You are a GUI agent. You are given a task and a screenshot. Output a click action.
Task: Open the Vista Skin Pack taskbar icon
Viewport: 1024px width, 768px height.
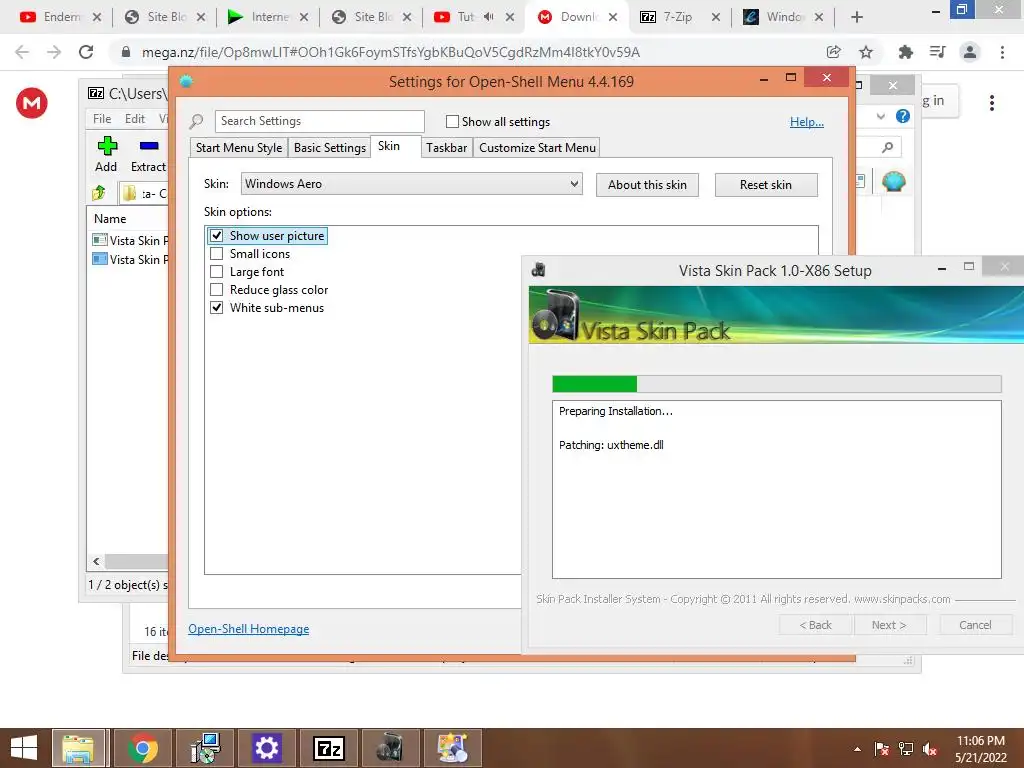391,748
